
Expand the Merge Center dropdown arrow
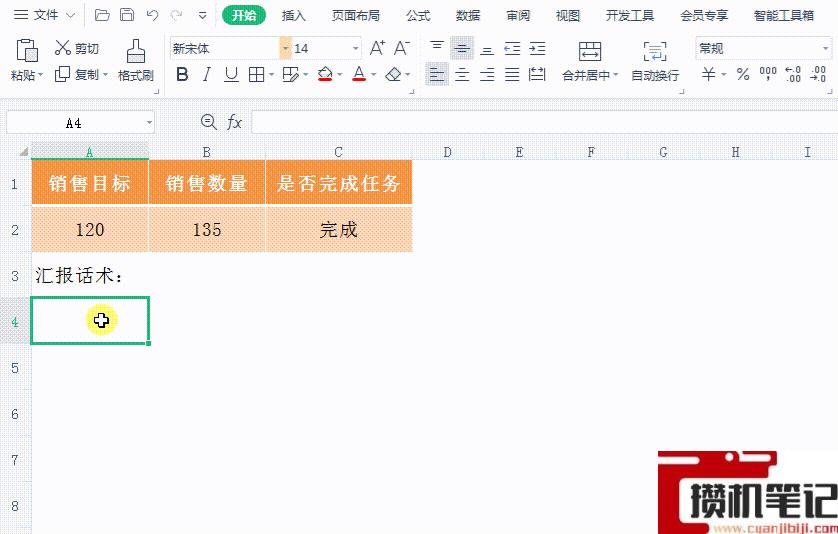point(615,75)
